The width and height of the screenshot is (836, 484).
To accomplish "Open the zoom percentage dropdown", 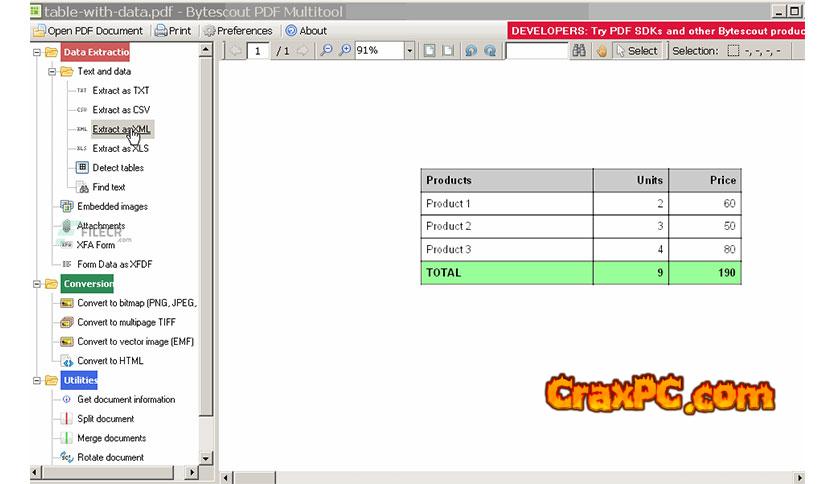I will pyautogui.click(x=410, y=51).
